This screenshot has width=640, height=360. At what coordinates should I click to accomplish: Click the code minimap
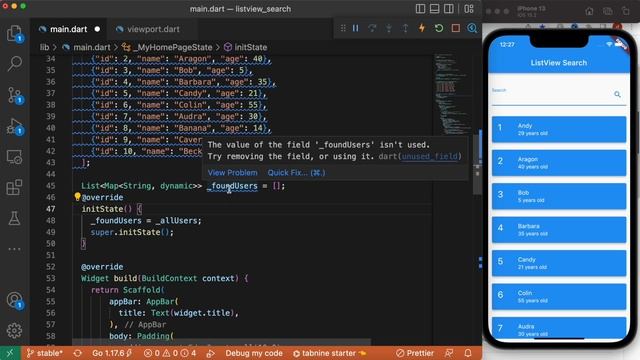(451, 94)
